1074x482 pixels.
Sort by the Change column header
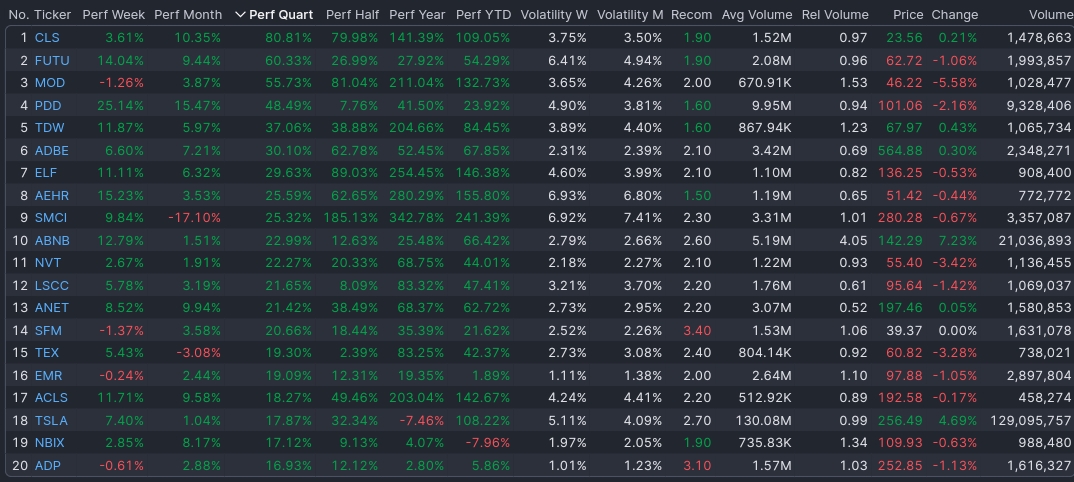(955, 14)
